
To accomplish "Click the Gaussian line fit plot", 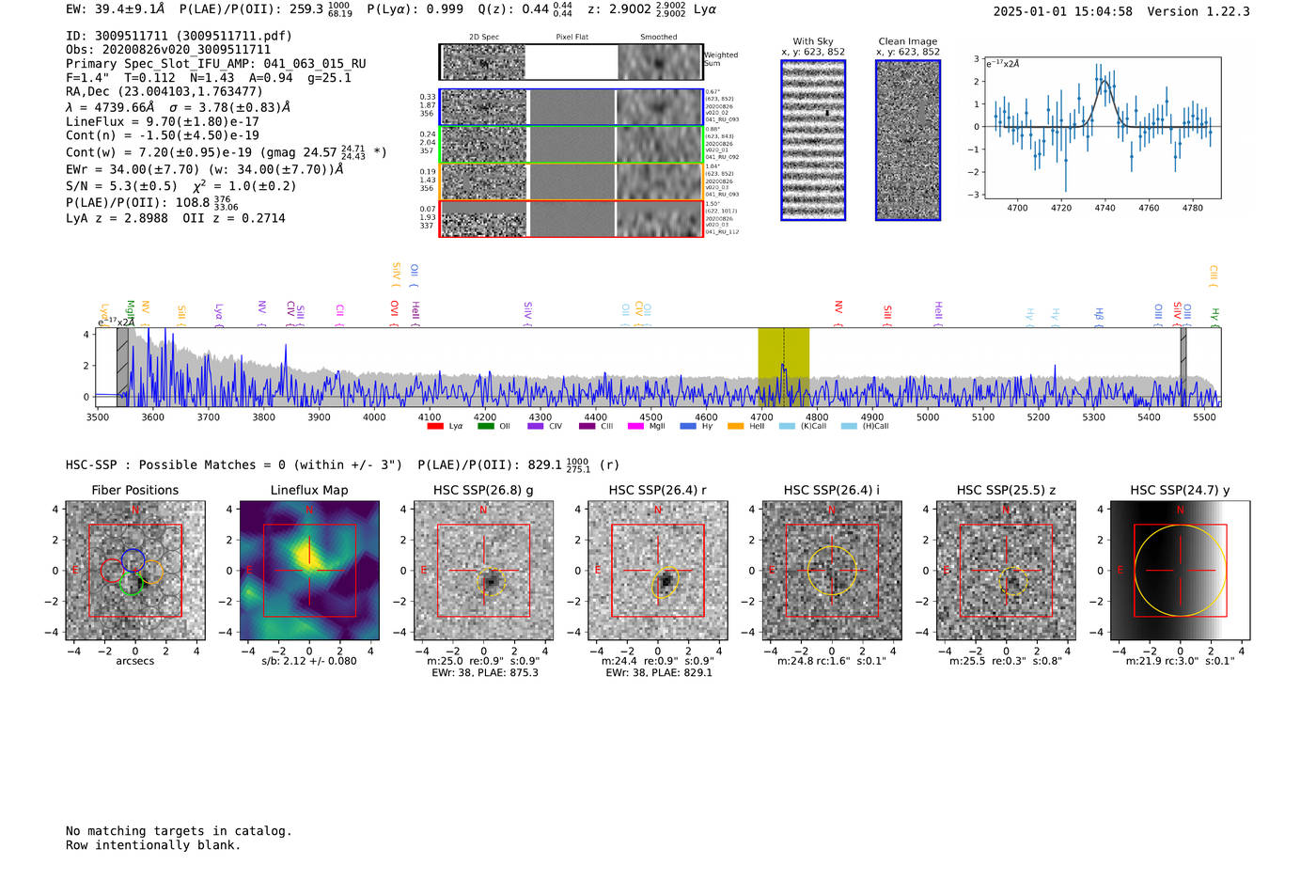I will point(1103,128).
